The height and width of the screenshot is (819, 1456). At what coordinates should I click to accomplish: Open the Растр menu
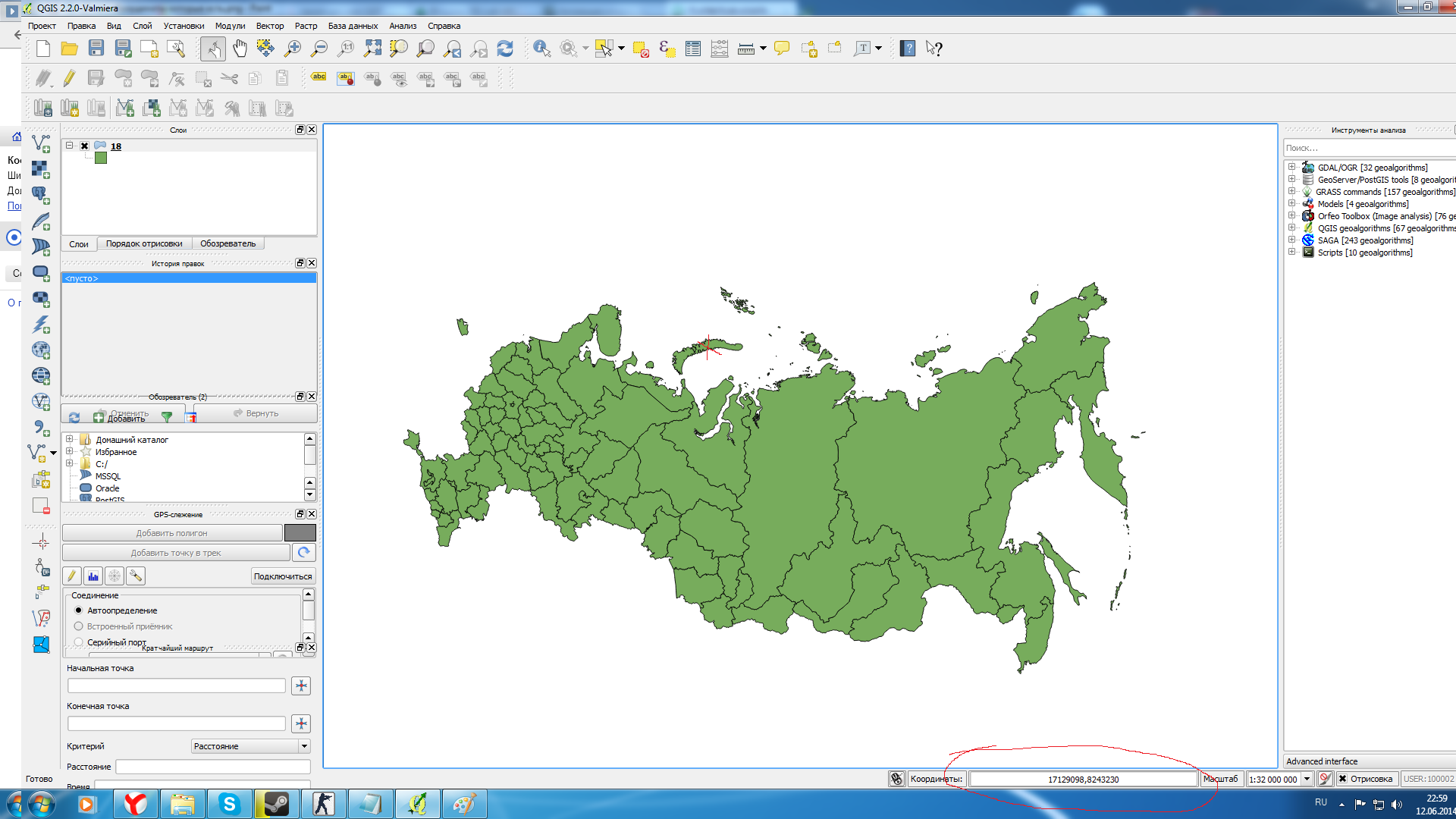(x=309, y=25)
